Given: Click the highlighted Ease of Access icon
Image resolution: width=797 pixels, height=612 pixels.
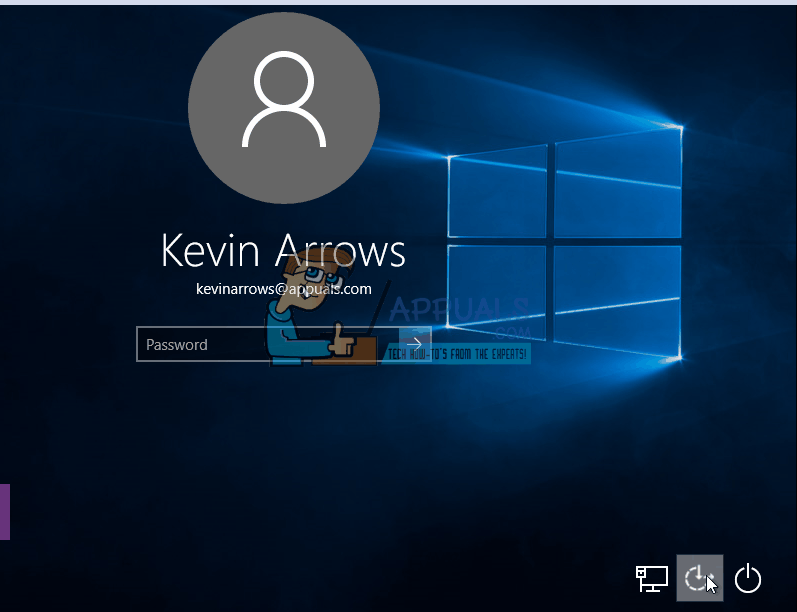Looking at the screenshot, I should click(x=699, y=578).
